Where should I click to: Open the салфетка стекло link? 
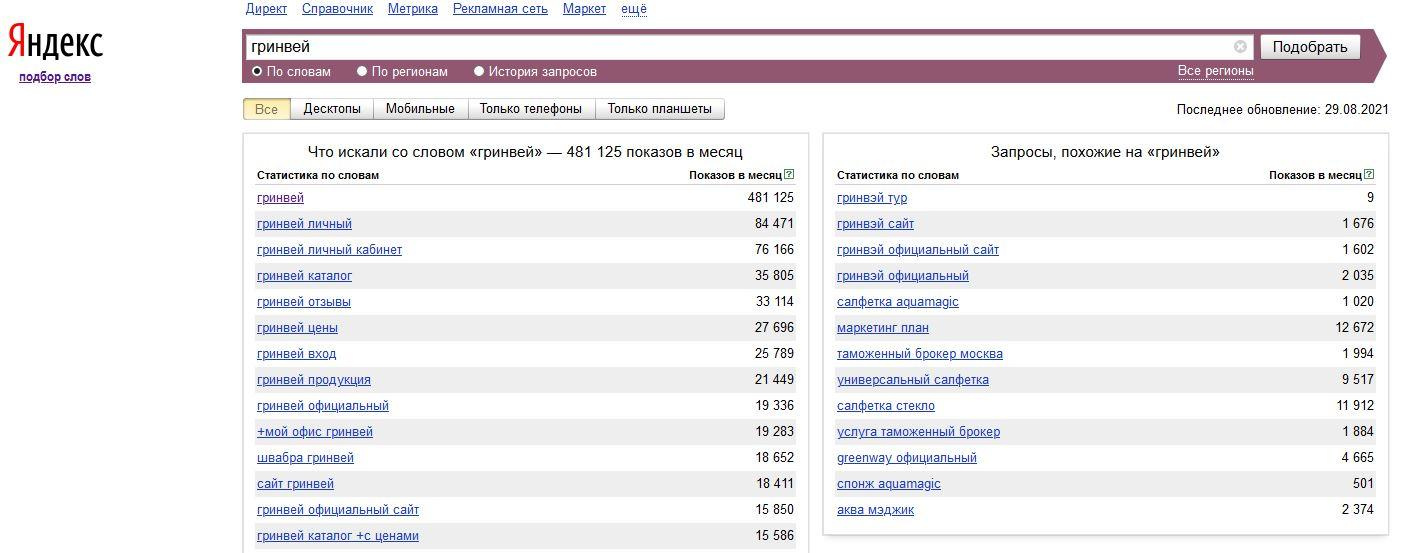[x=886, y=406]
